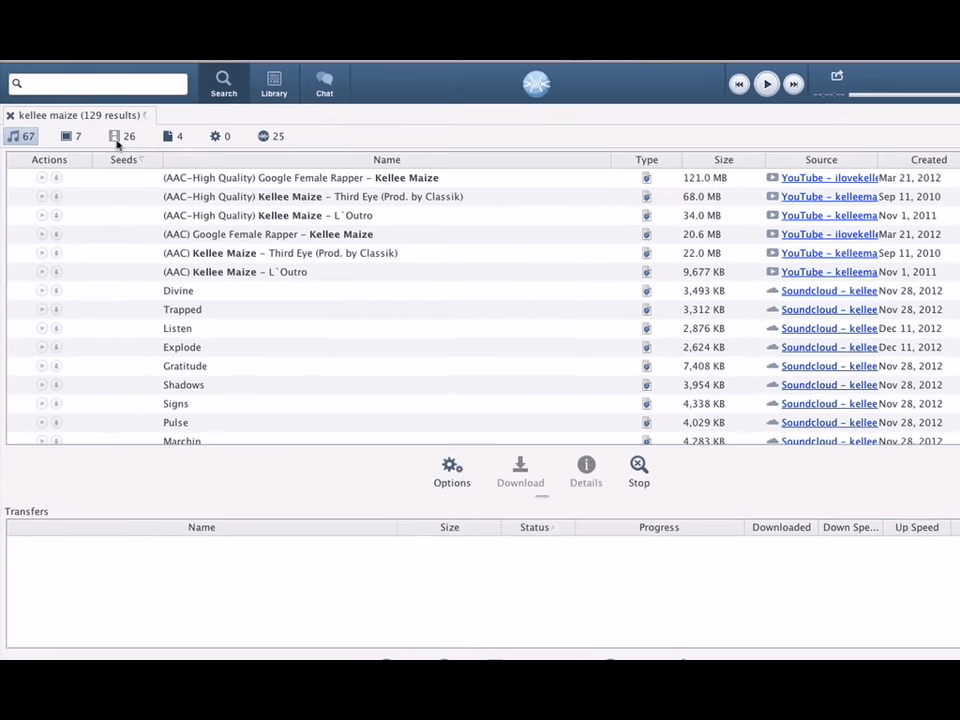Image resolution: width=960 pixels, height=720 pixels.
Task: Open YouTube source link for 121.0 MB result
Action: 829,178
